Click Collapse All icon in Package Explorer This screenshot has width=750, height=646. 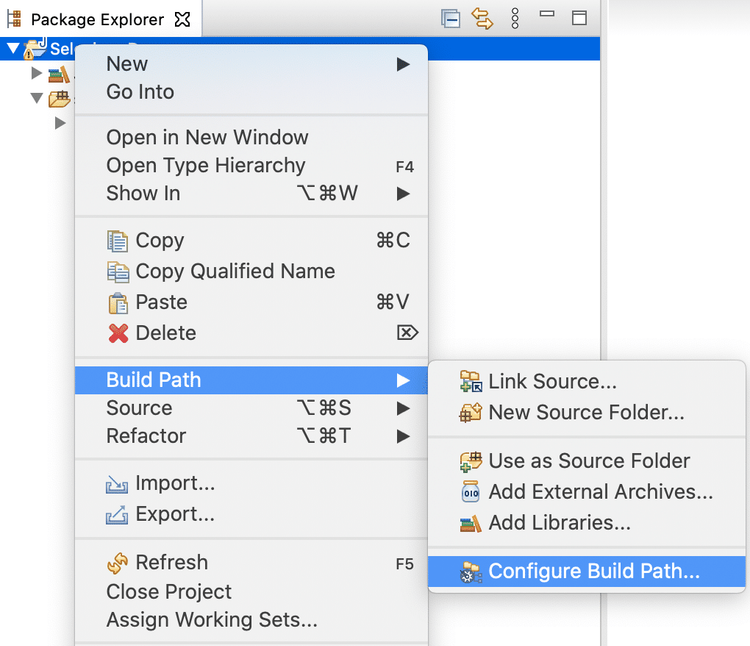[451, 18]
